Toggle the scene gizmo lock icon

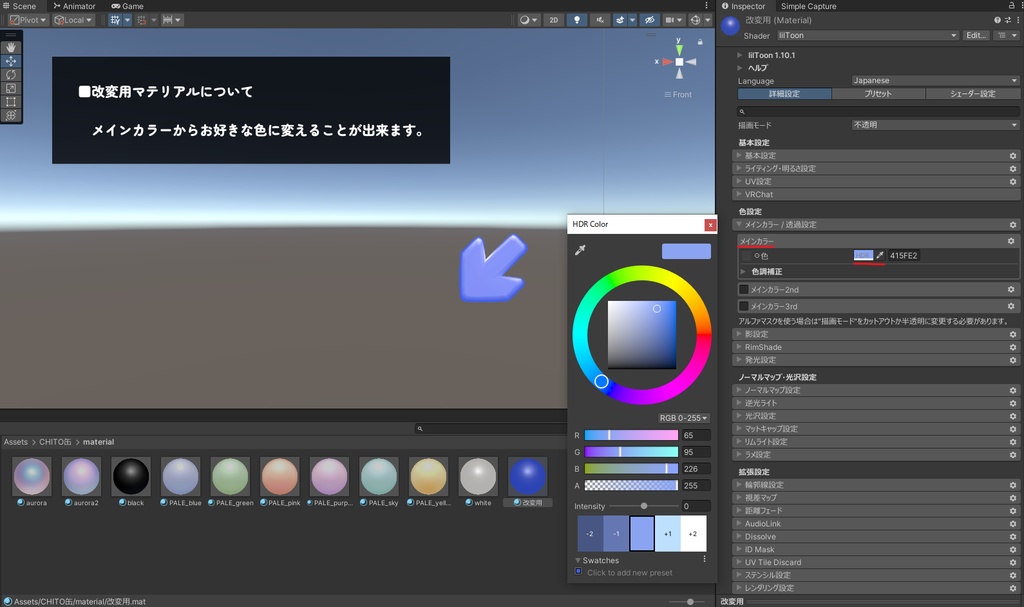700,42
